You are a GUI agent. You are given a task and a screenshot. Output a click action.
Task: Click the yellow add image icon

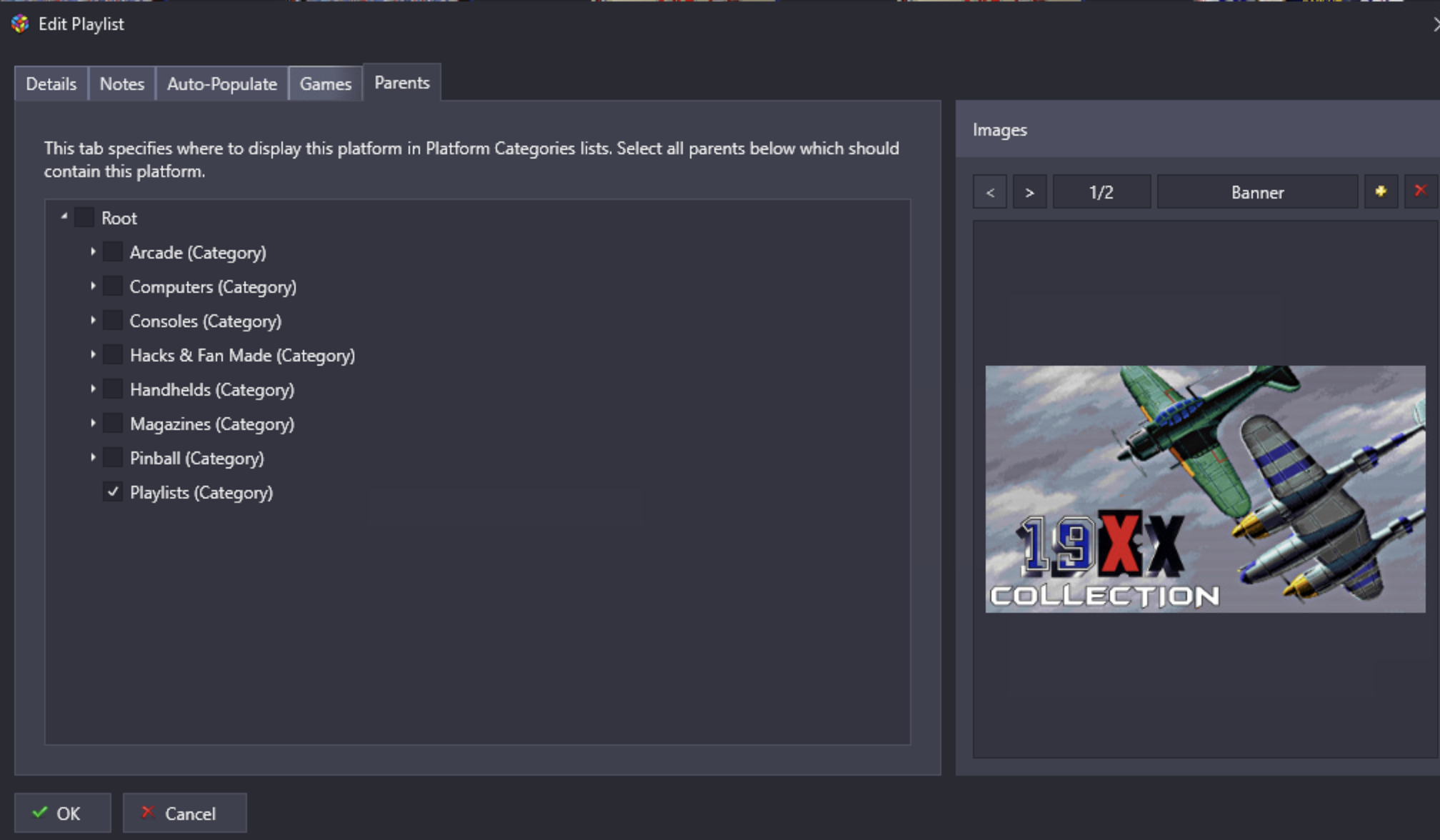pos(1381,191)
